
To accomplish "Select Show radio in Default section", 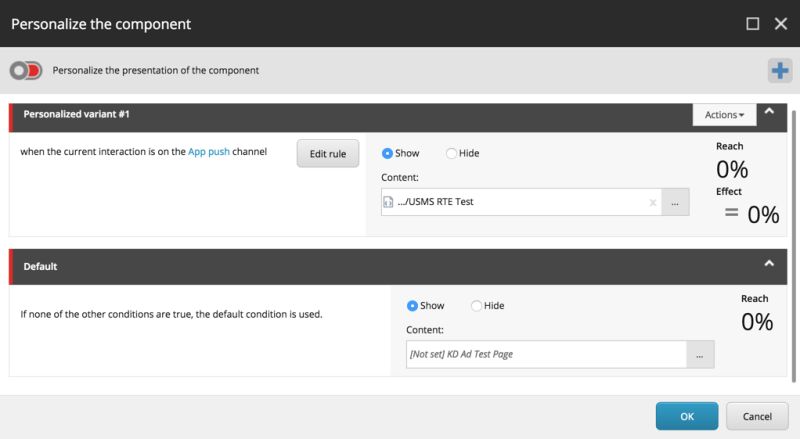I will click(x=412, y=306).
